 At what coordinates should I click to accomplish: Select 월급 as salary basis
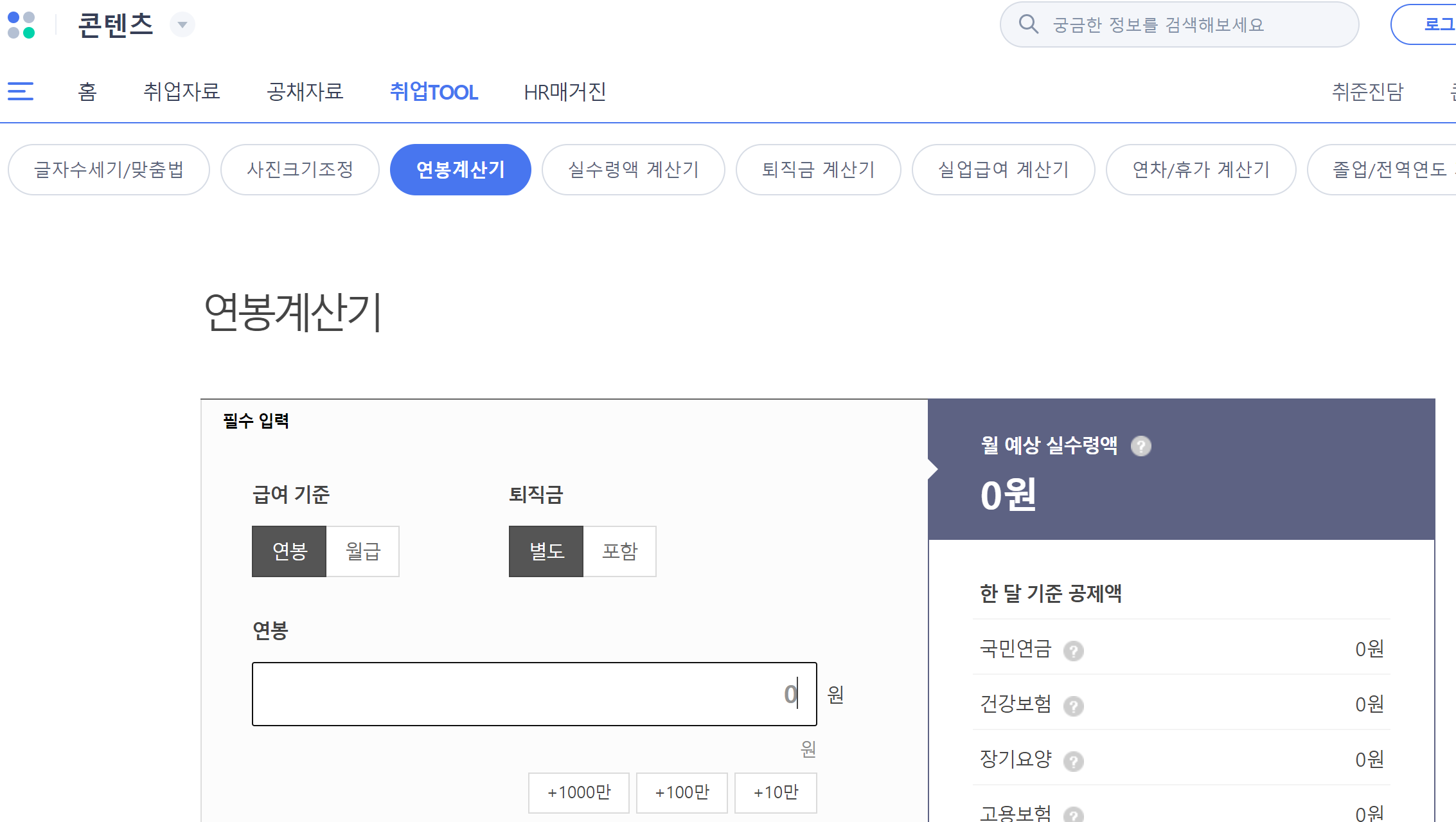[x=363, y=551]
